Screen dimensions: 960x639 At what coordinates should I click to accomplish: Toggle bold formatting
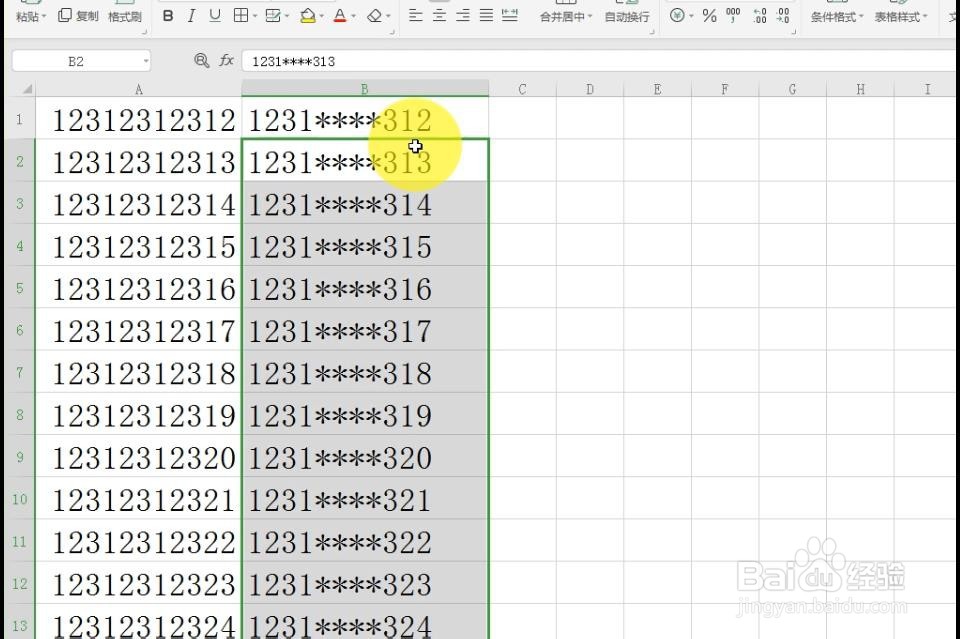coord(168,16)
